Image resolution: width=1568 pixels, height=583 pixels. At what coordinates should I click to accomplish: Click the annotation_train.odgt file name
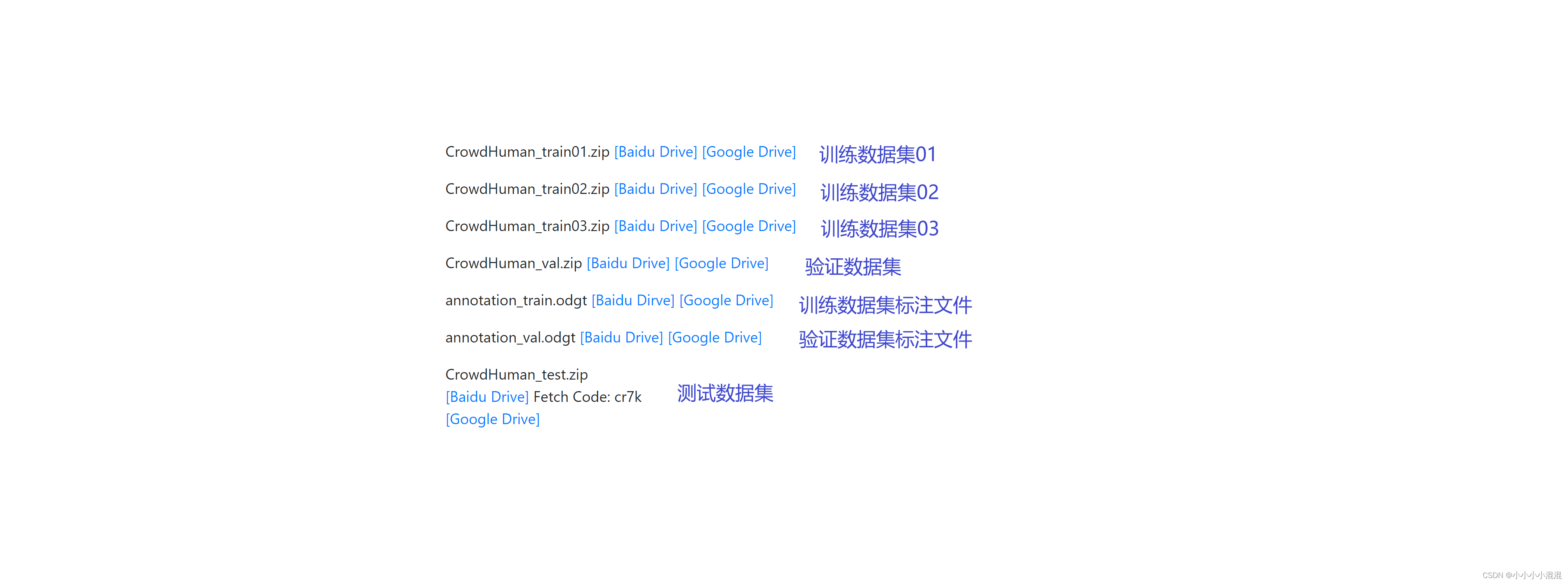pyautogui.click(x=516, y=300)
